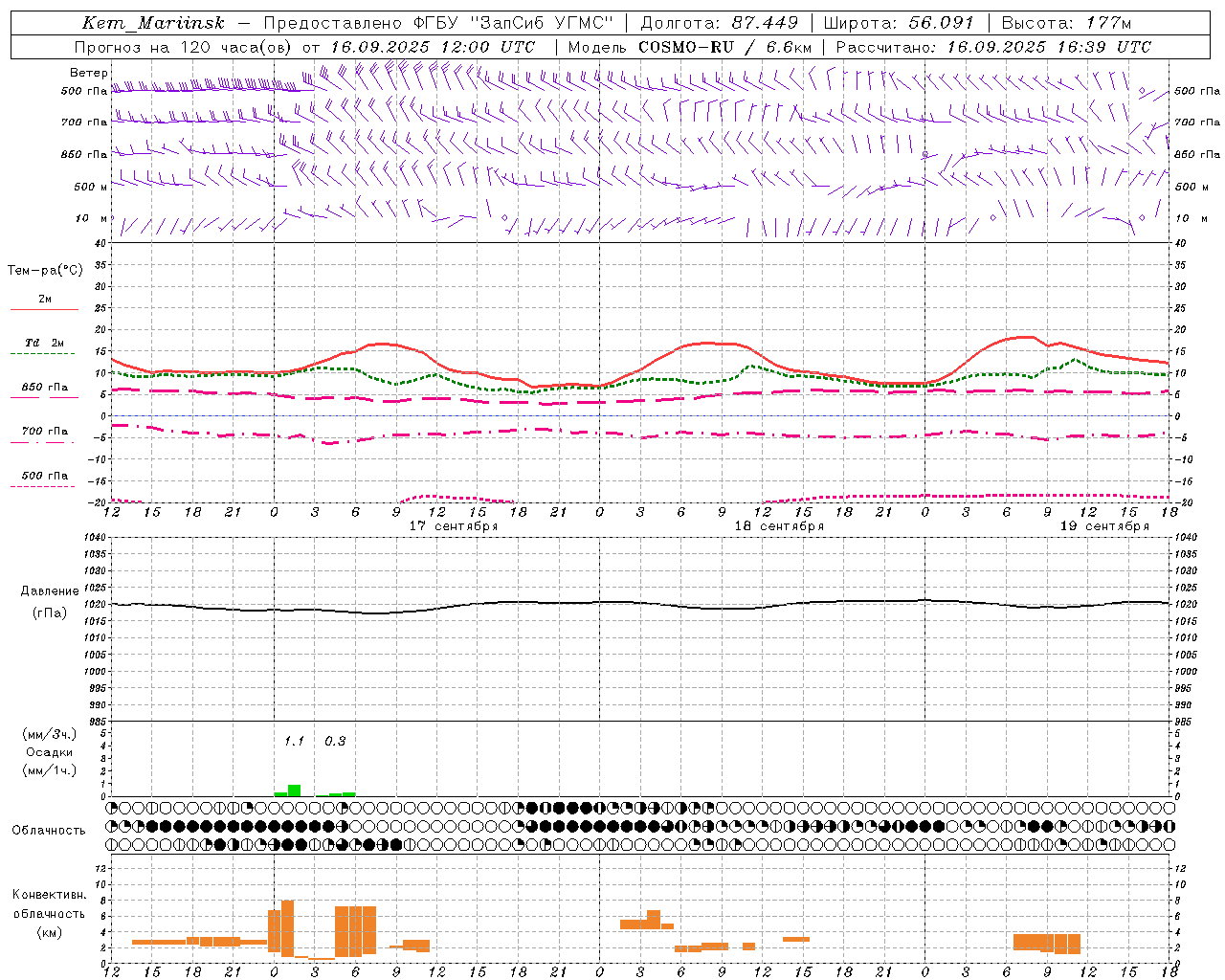
Task: Click the '700 гПа' label in the temperature legend
Action: [x=44, y=432]
